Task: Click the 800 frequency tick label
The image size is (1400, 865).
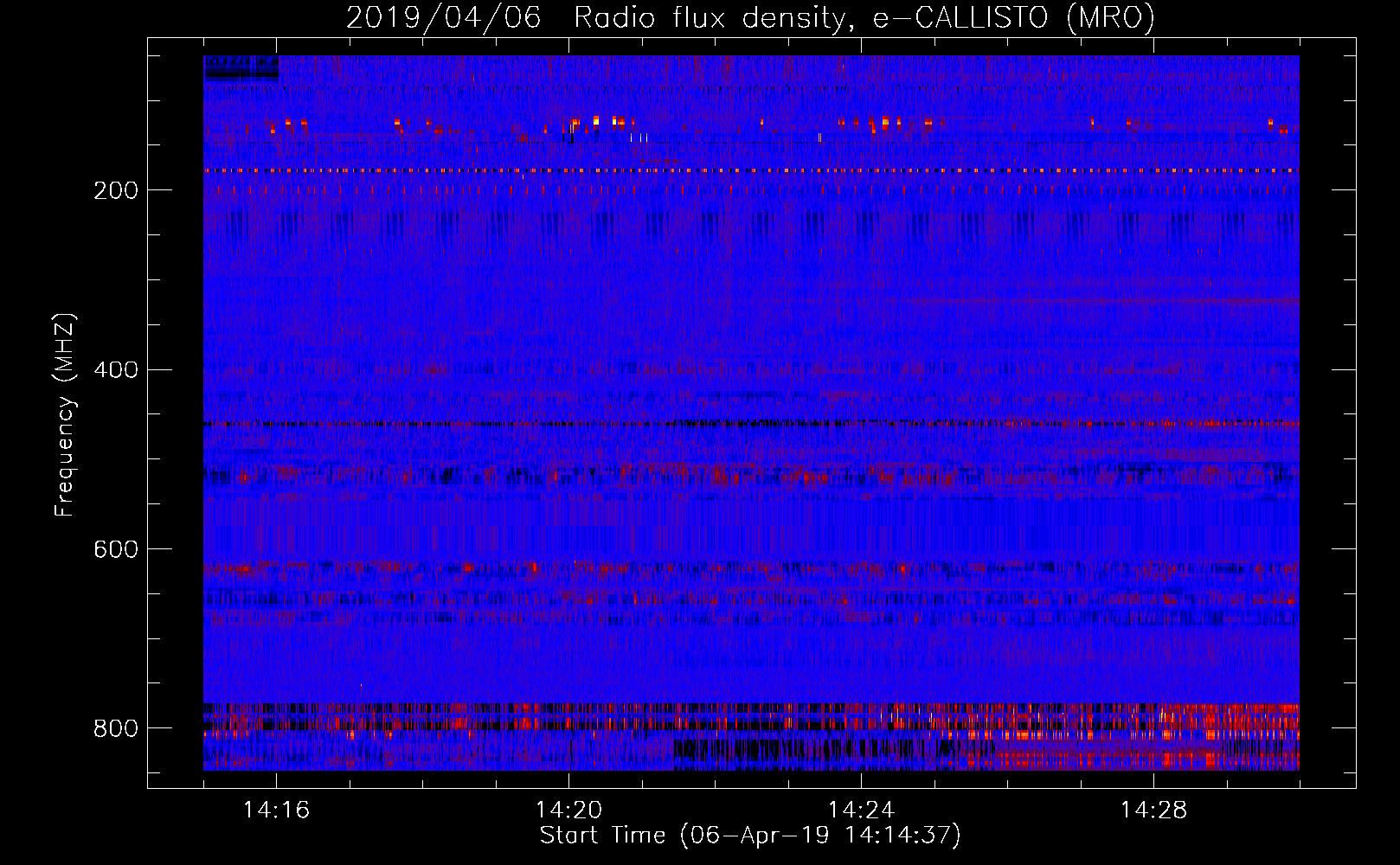Action: pos(116,728)
